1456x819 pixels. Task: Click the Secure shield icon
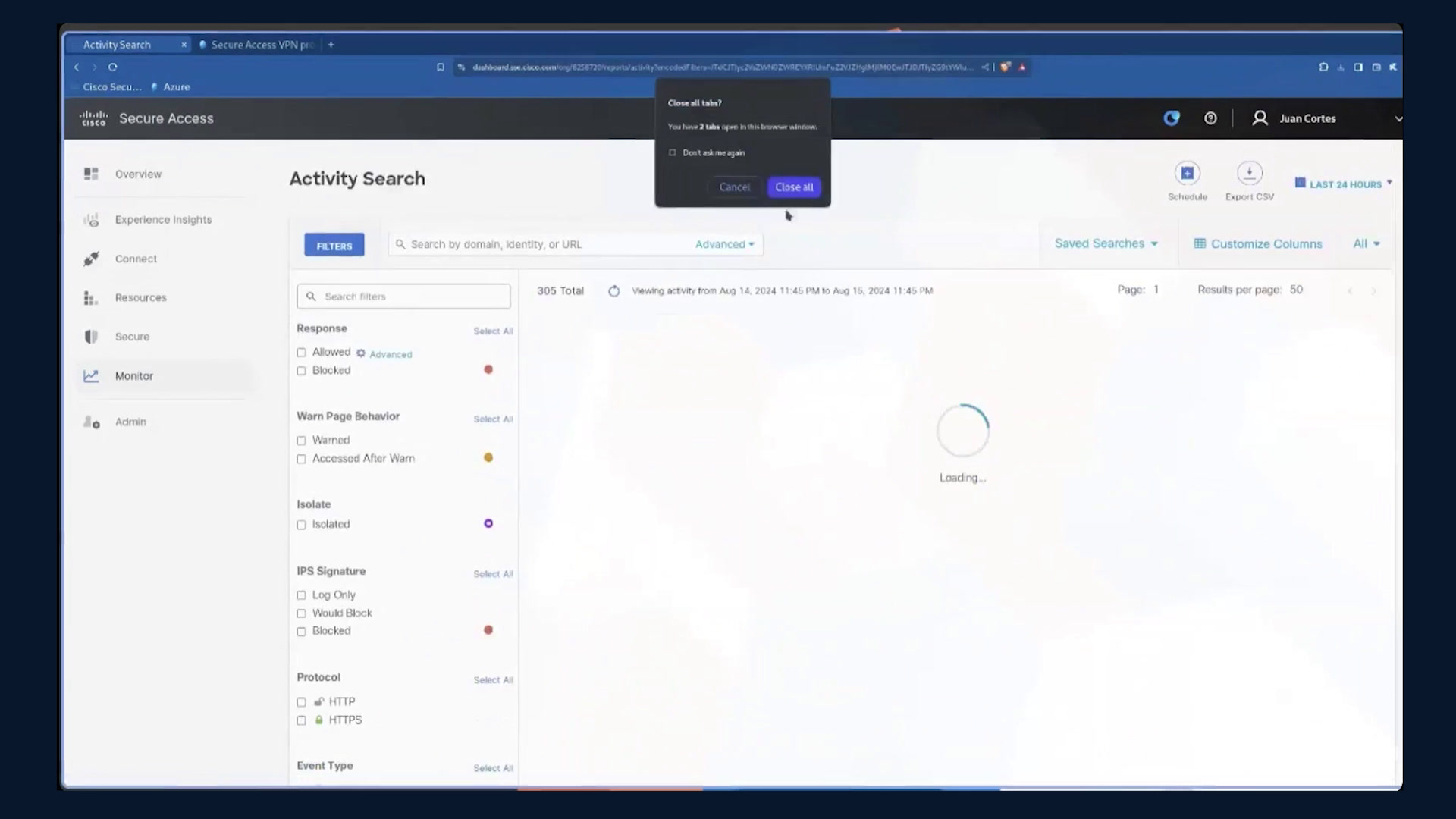[91, 337]
